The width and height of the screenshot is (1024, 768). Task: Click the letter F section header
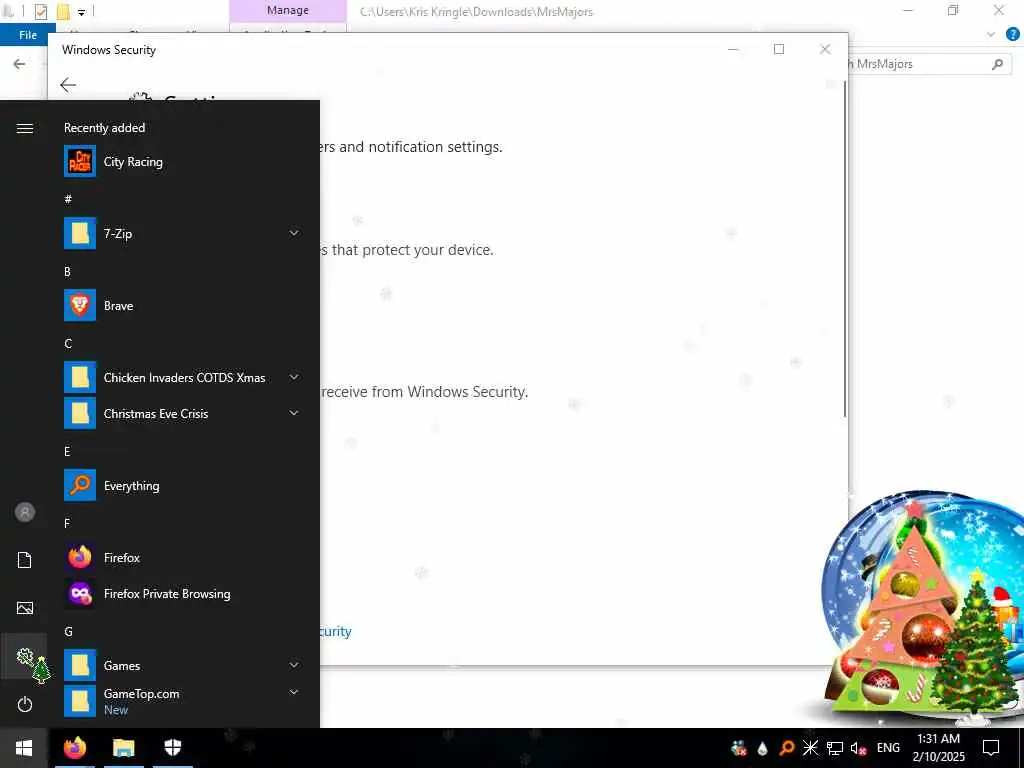pyautogui.click(x=67, y=523)
